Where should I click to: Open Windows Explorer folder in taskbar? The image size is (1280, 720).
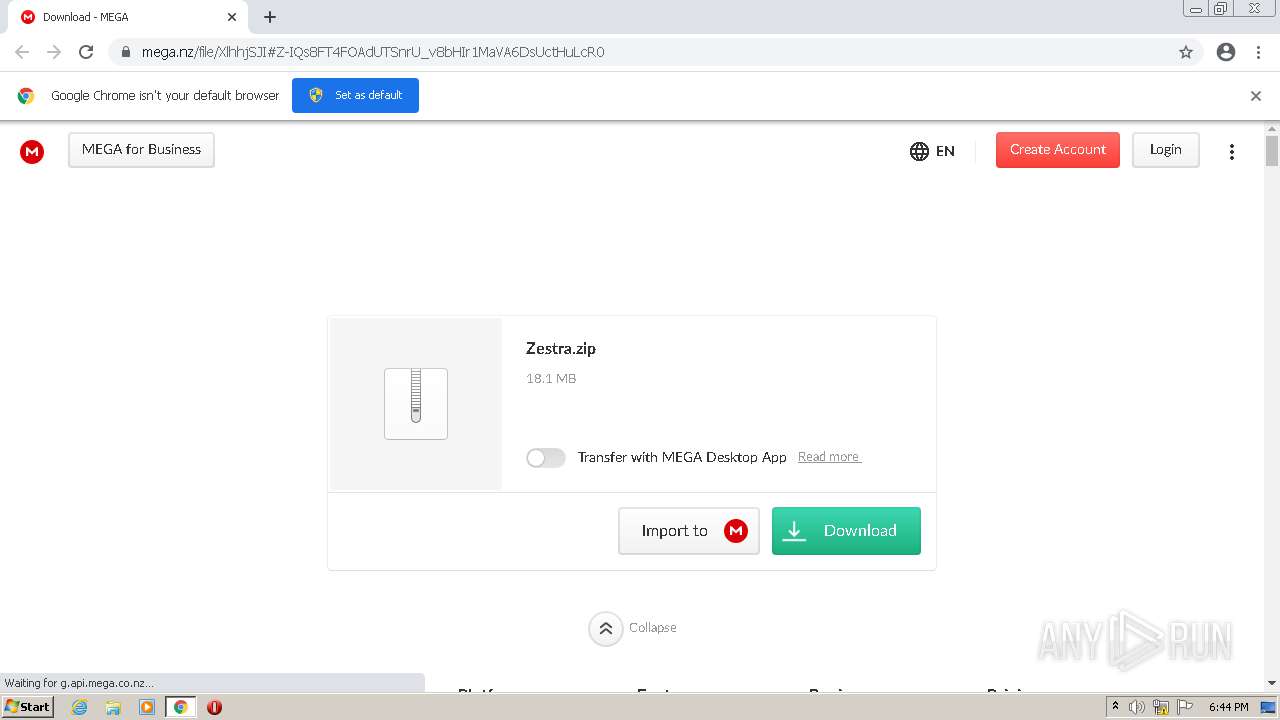[113, 707]
